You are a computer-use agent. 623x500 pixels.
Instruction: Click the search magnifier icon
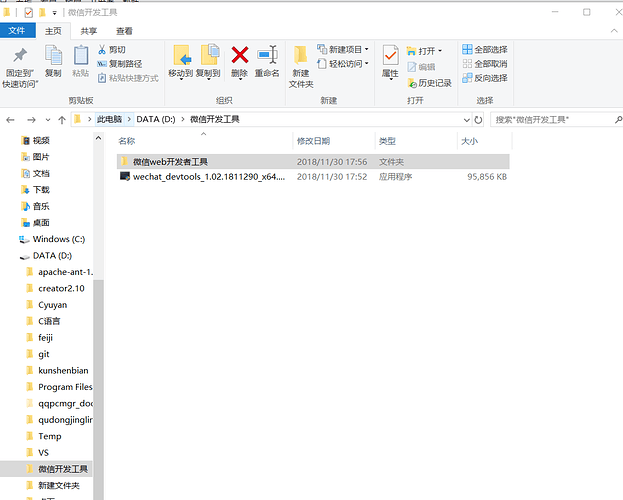618,120
